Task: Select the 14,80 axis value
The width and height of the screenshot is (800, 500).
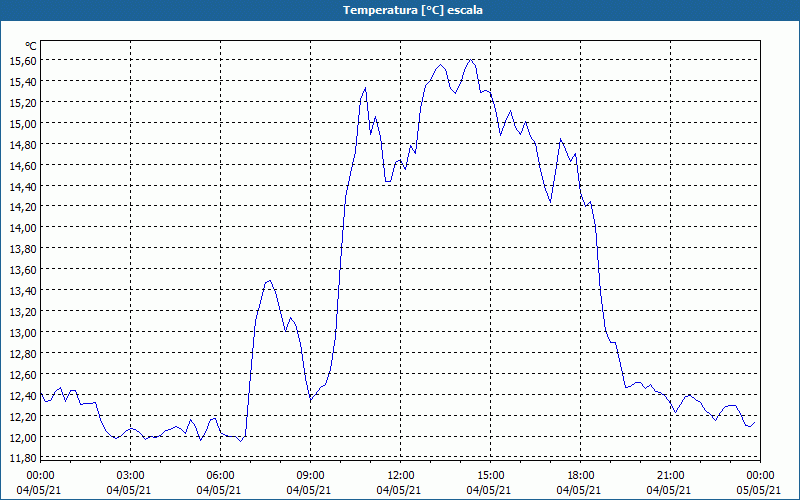Action: point(23,144)
